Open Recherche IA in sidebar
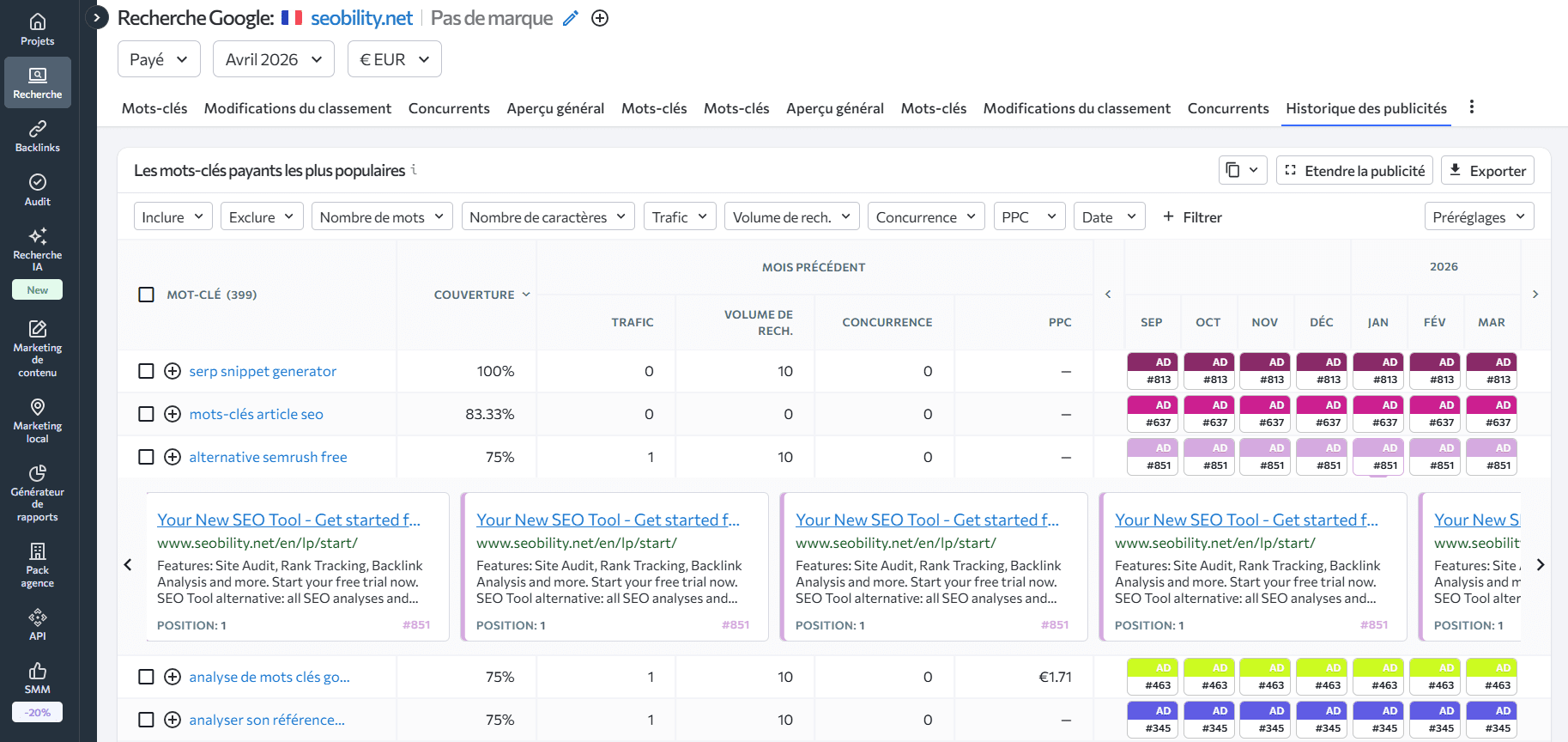Viewport: 1568px width, 742px height. pos(37,248)
